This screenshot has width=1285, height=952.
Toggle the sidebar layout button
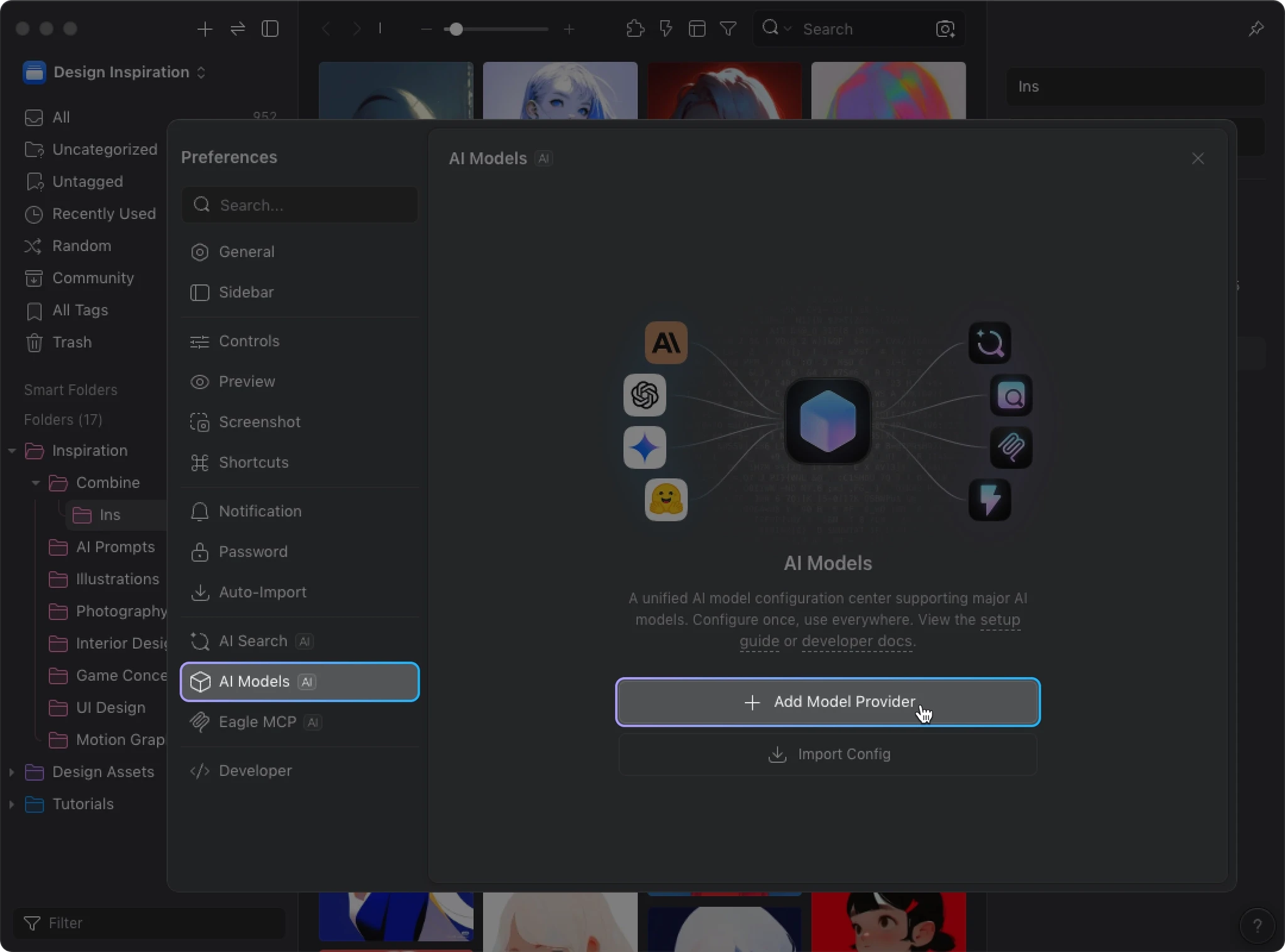click(x=270, y=29)
